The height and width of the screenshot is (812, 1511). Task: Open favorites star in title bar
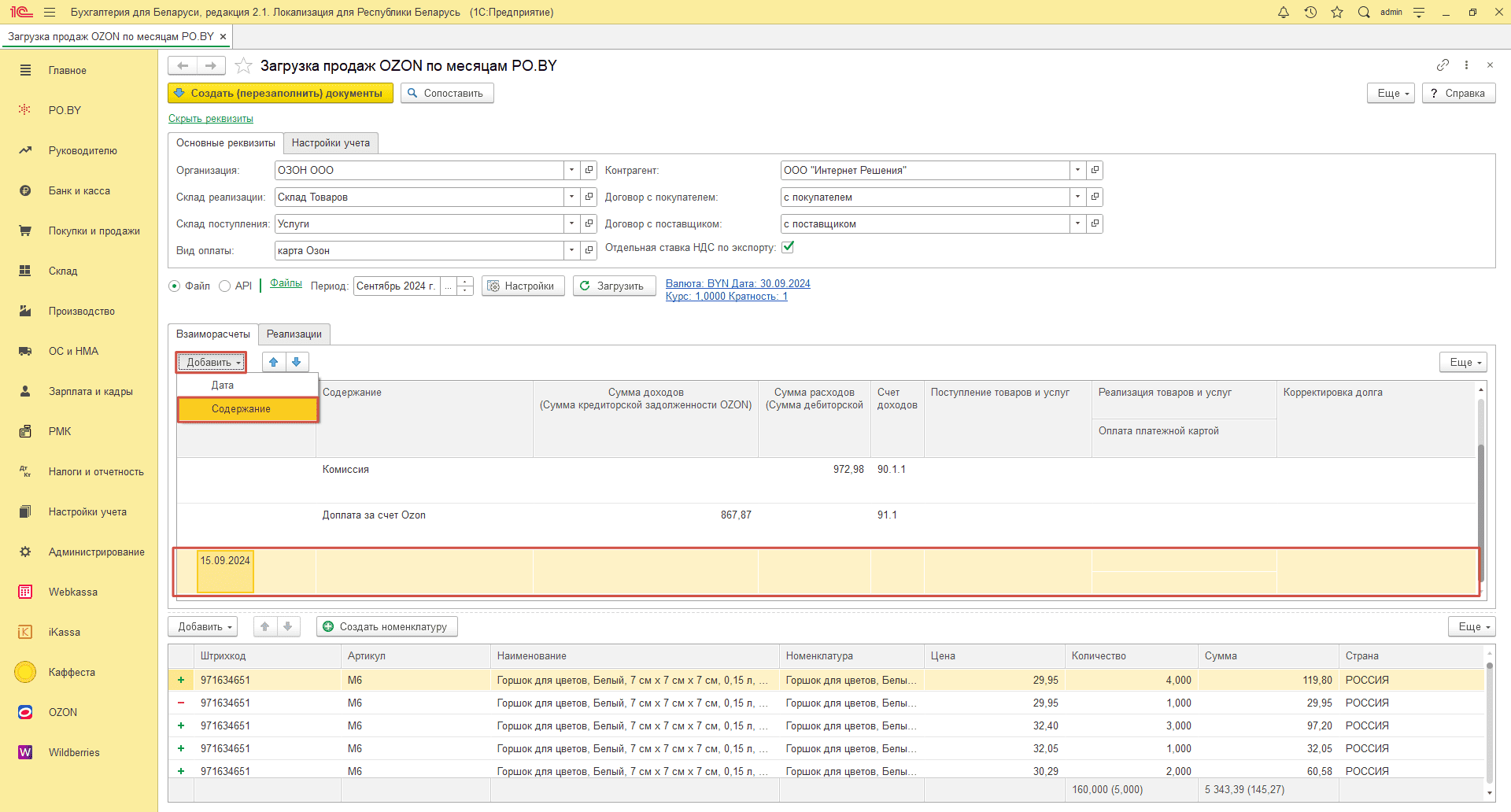tap(1337, 12)
